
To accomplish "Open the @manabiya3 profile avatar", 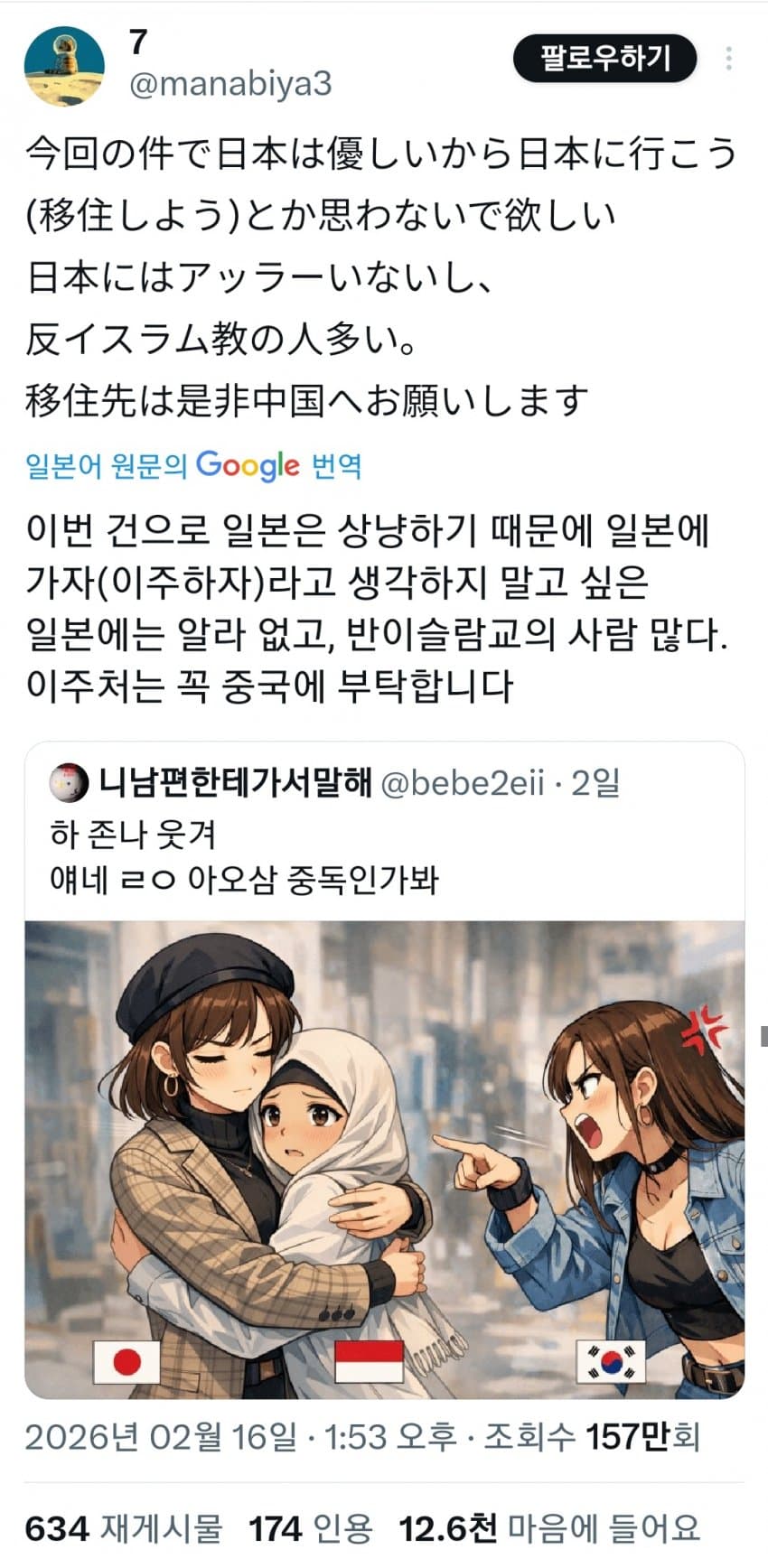I will (x=63, y=66).
